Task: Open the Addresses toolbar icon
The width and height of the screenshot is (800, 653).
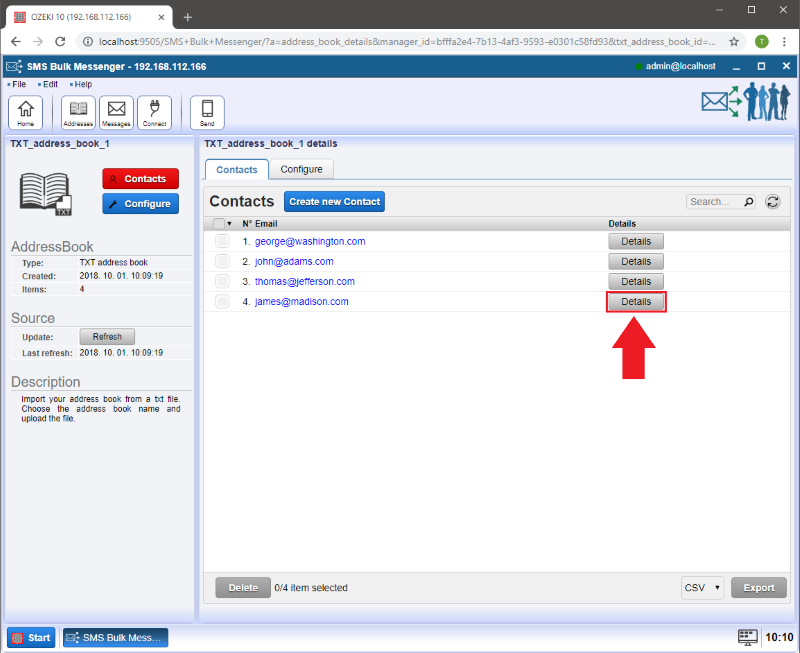Action: click(x=78, y=112)
